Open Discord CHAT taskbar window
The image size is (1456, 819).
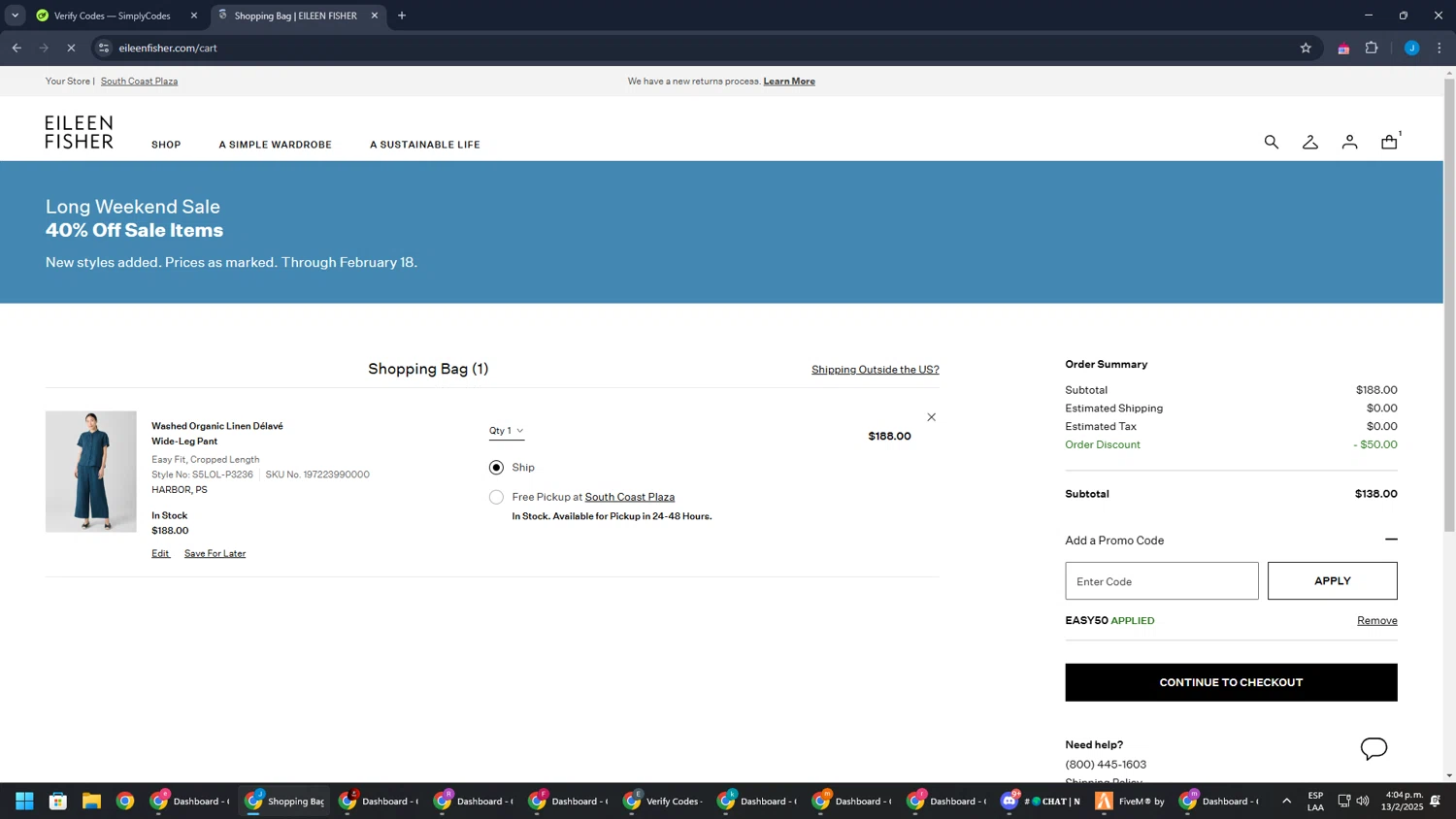[x=1042, y=801]
